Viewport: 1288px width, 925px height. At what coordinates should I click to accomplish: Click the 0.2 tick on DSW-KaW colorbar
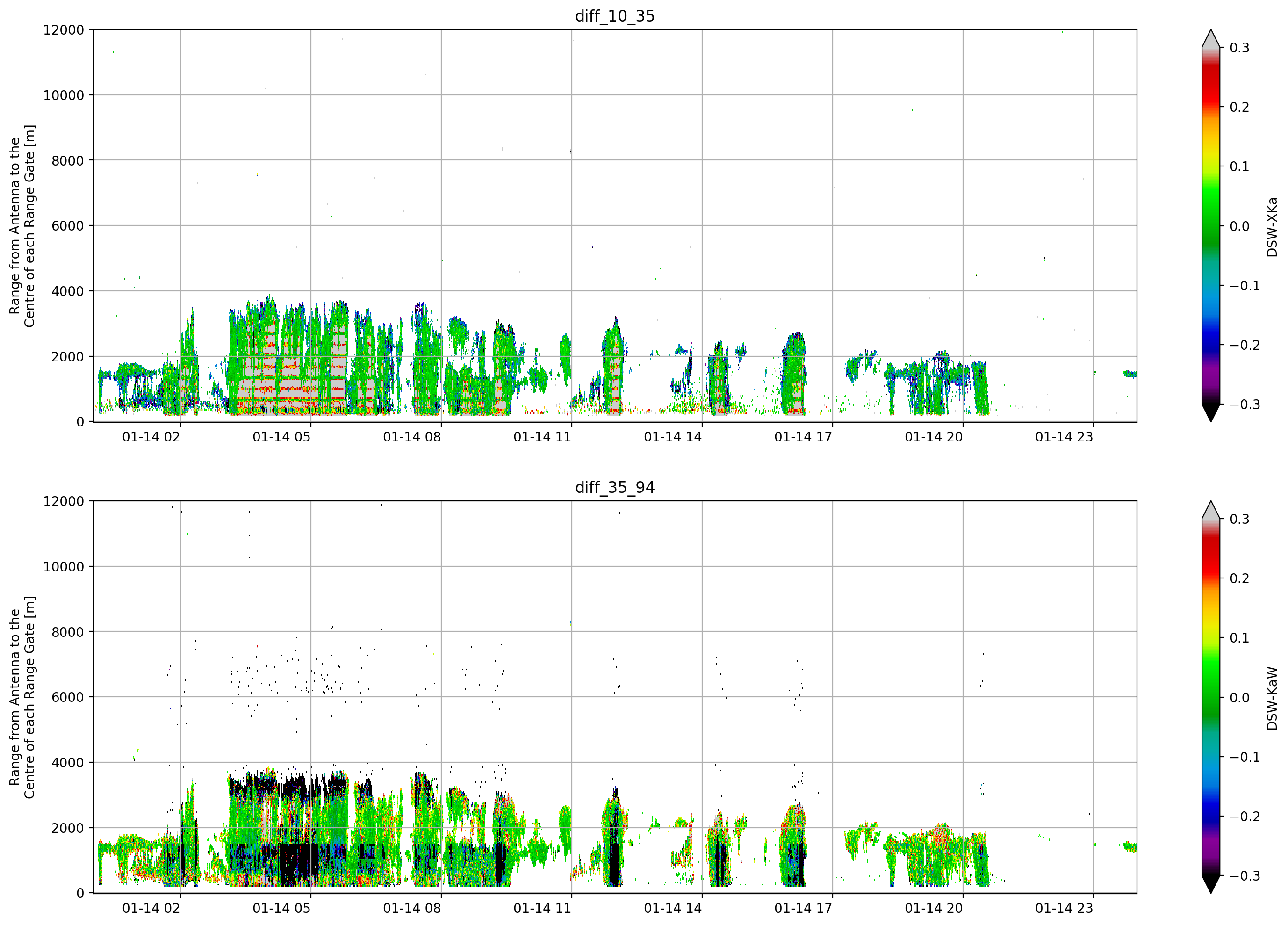[x=1240, y=579]
